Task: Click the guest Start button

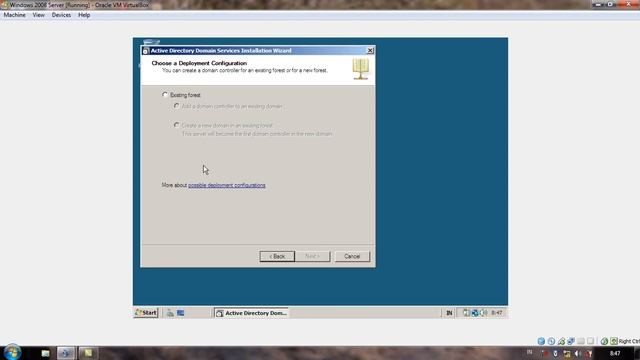Action: pos(146,313)
